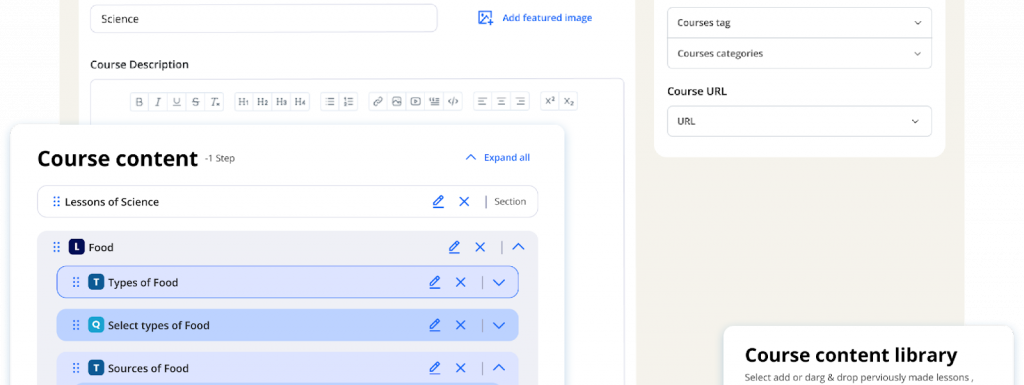This screenshot has height=385, width=1024.
Task: Click the drag handle of Select types of Food
Action: click(x=76, y=325)
